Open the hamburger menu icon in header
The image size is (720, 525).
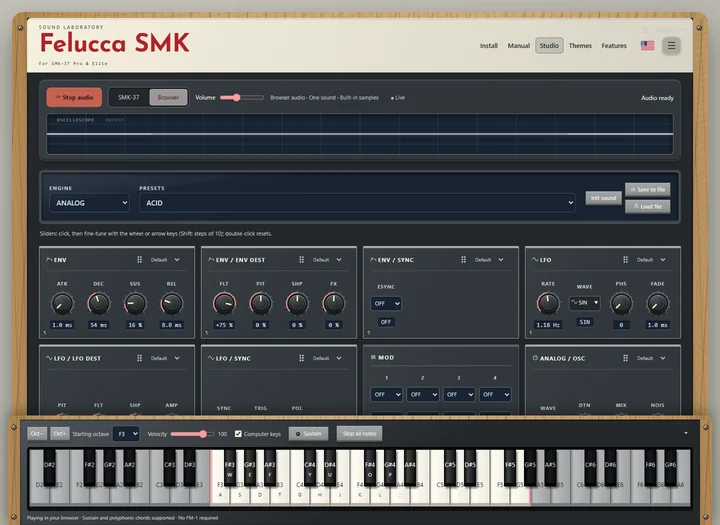[x=671, y=45]
